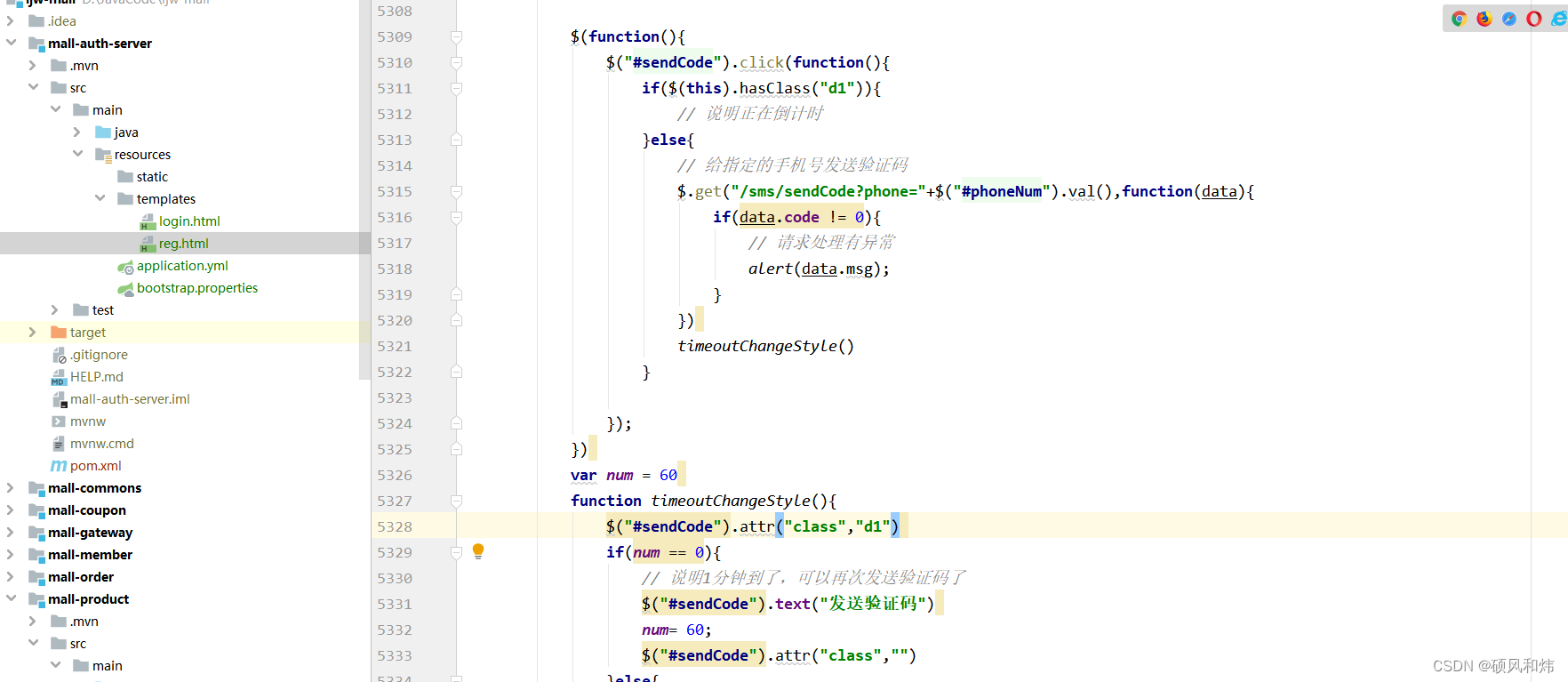Click HELP.md file name
The image size is (1568, 682).
97,377
